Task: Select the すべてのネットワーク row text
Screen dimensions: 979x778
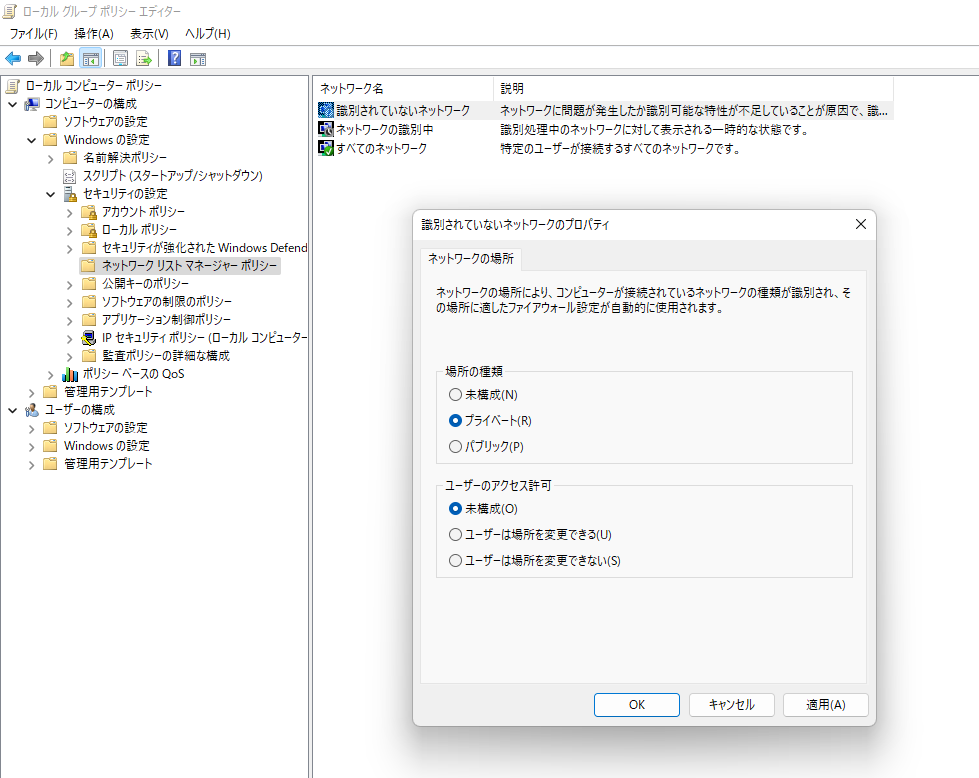Action: pyautogui.click(x=381, y=149)
